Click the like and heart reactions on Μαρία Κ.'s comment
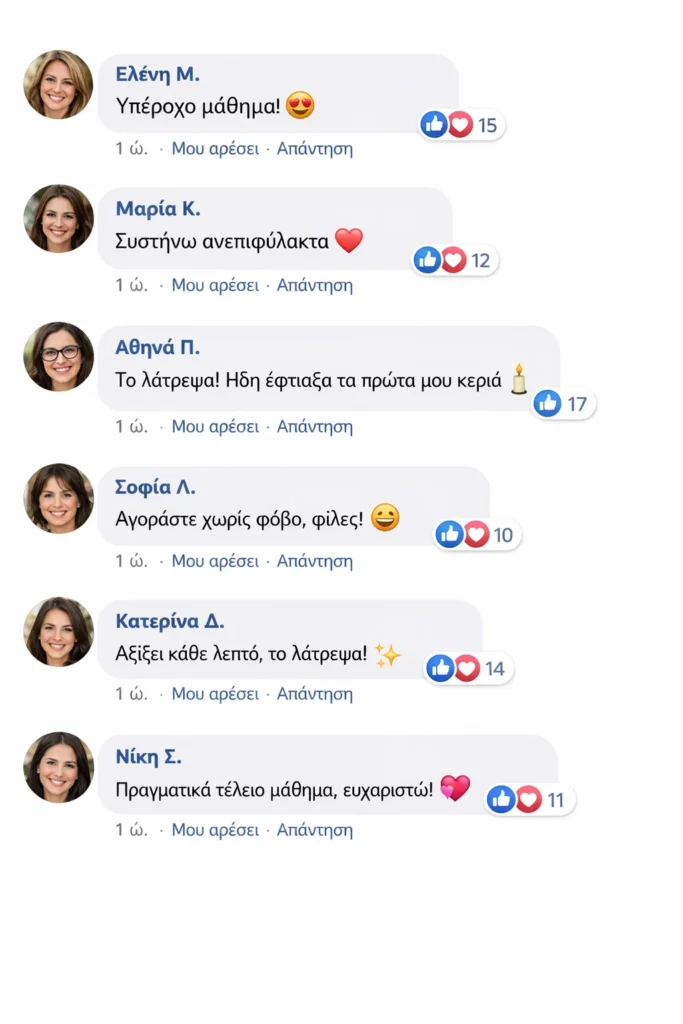This screenshot has height=1024, width=683. 440,260
